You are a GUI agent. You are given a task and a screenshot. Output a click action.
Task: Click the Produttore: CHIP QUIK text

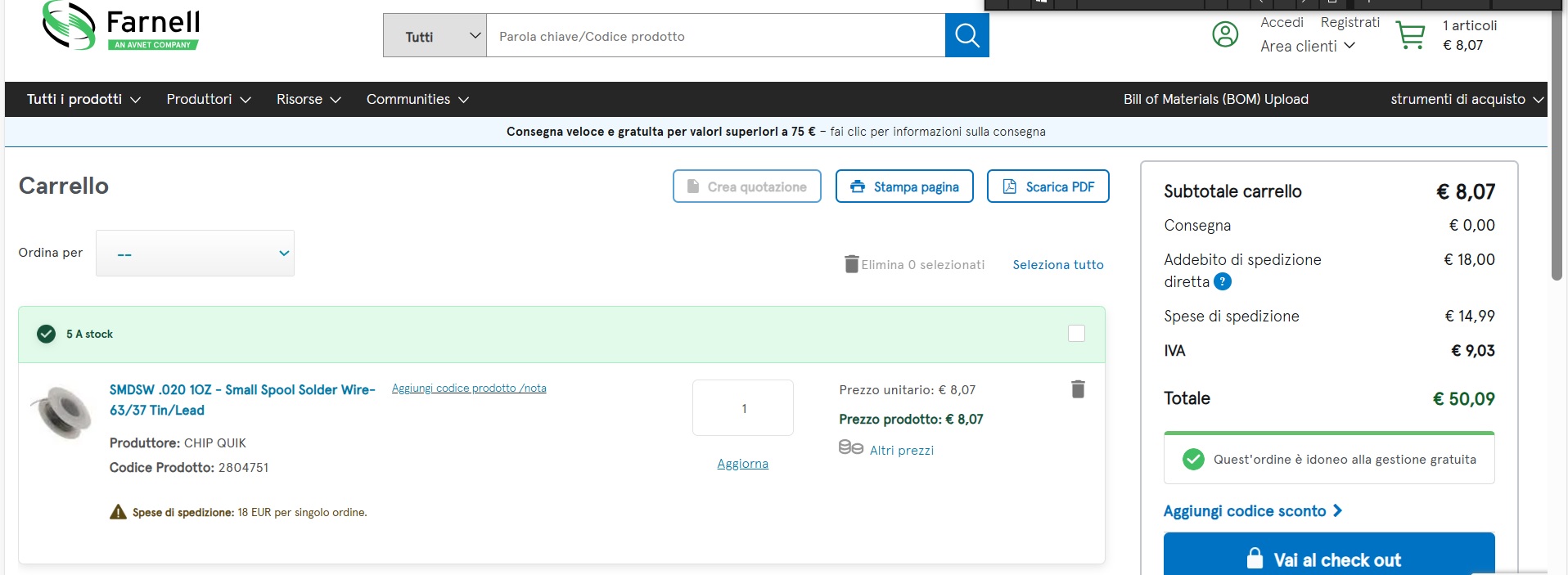[178, 443]
